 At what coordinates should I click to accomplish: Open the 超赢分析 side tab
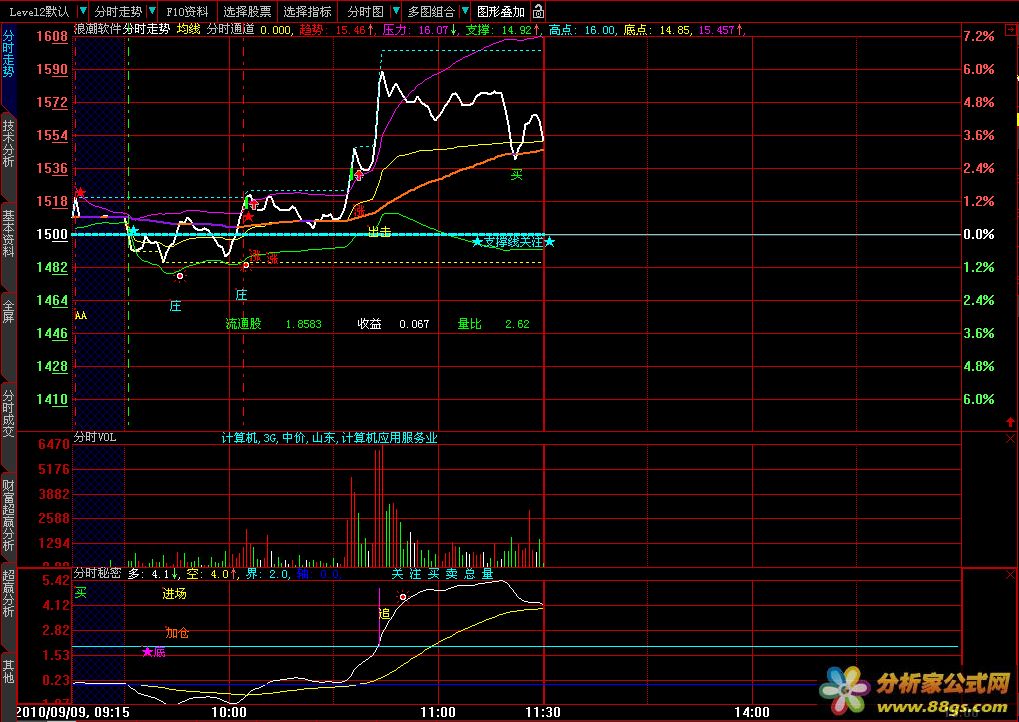point(8,593)
